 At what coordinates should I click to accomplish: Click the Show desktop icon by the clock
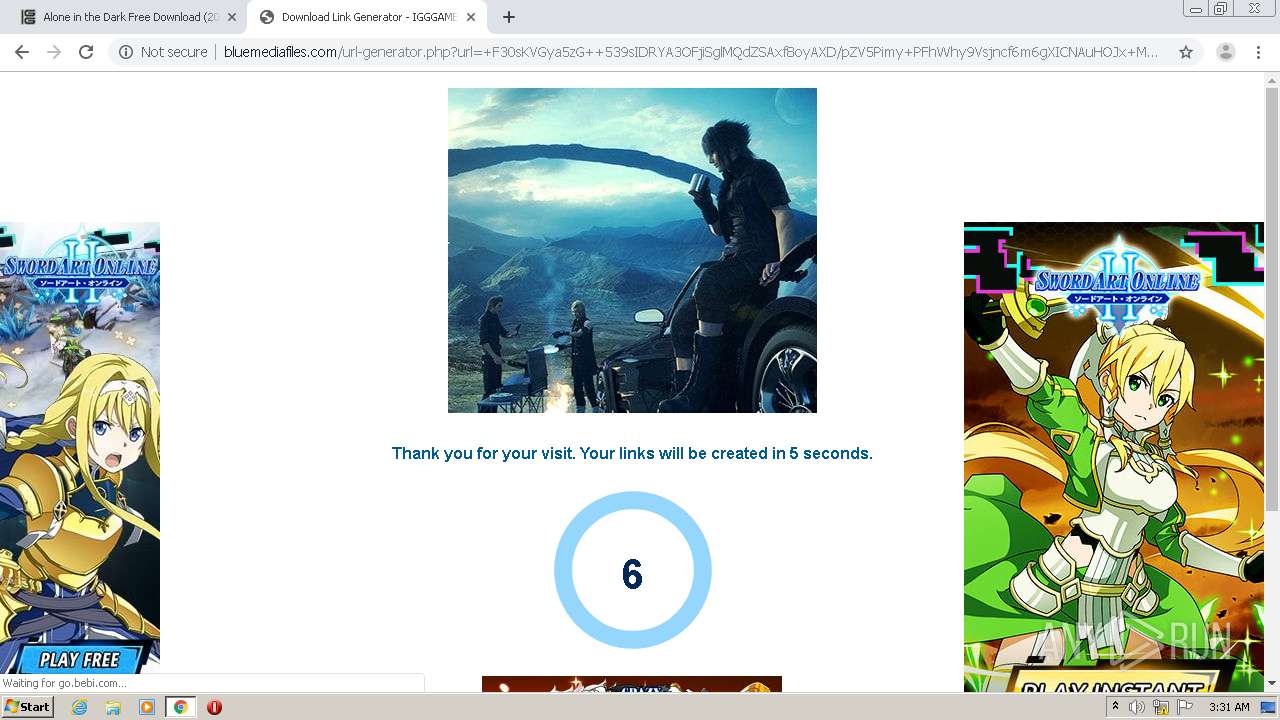[x=1268, y=707]
